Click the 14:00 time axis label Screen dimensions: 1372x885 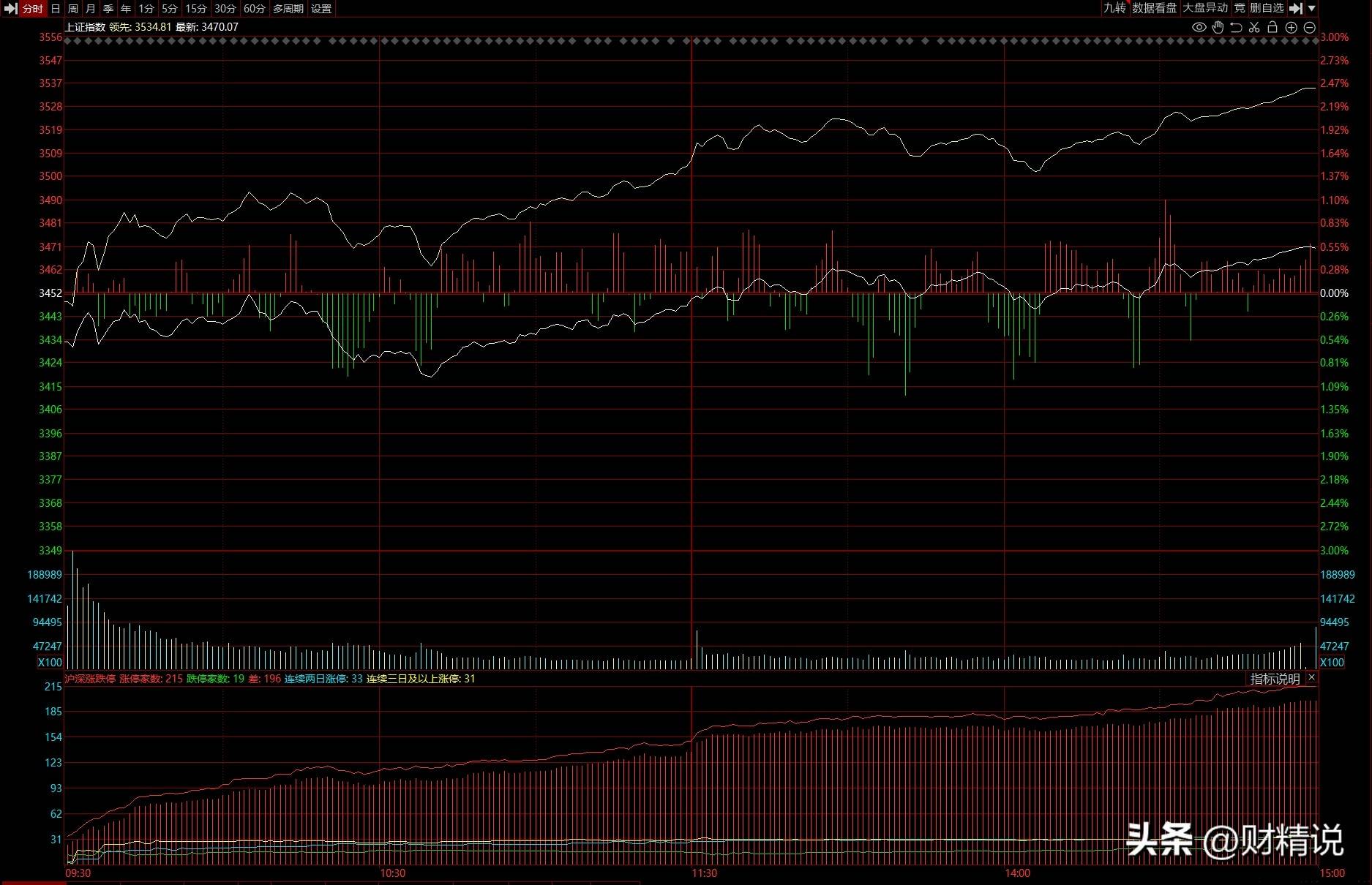[1017, 873]
